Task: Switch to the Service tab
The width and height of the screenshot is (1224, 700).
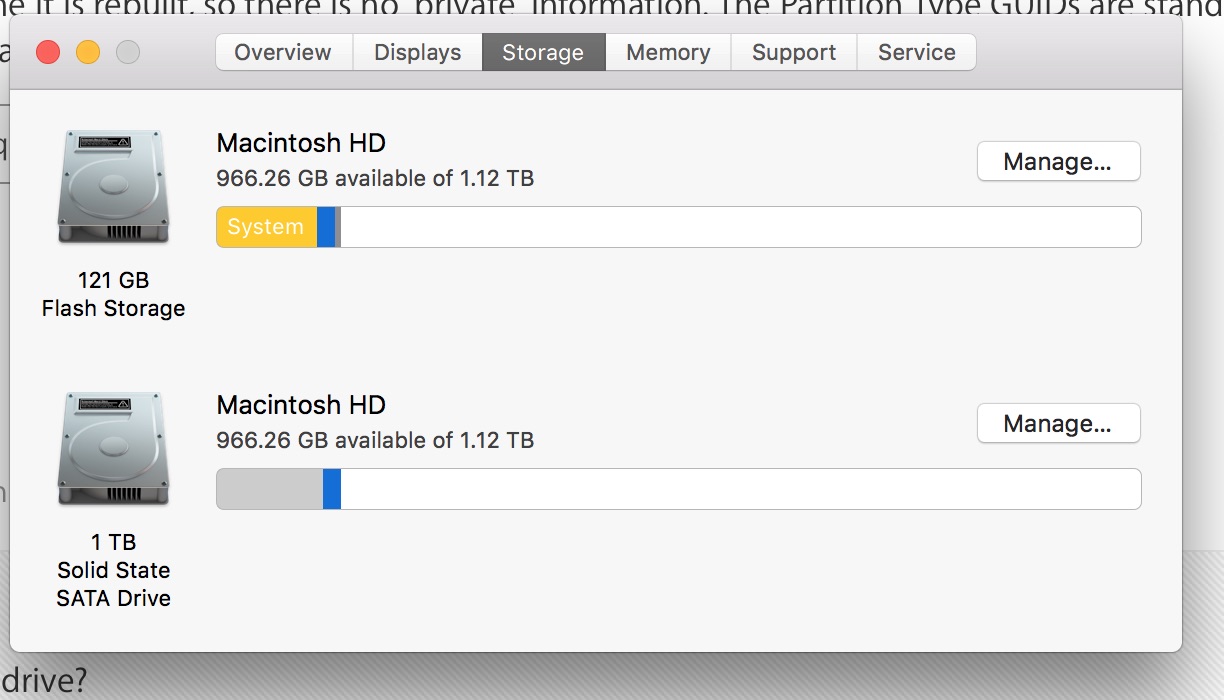Action: point(916,52)
